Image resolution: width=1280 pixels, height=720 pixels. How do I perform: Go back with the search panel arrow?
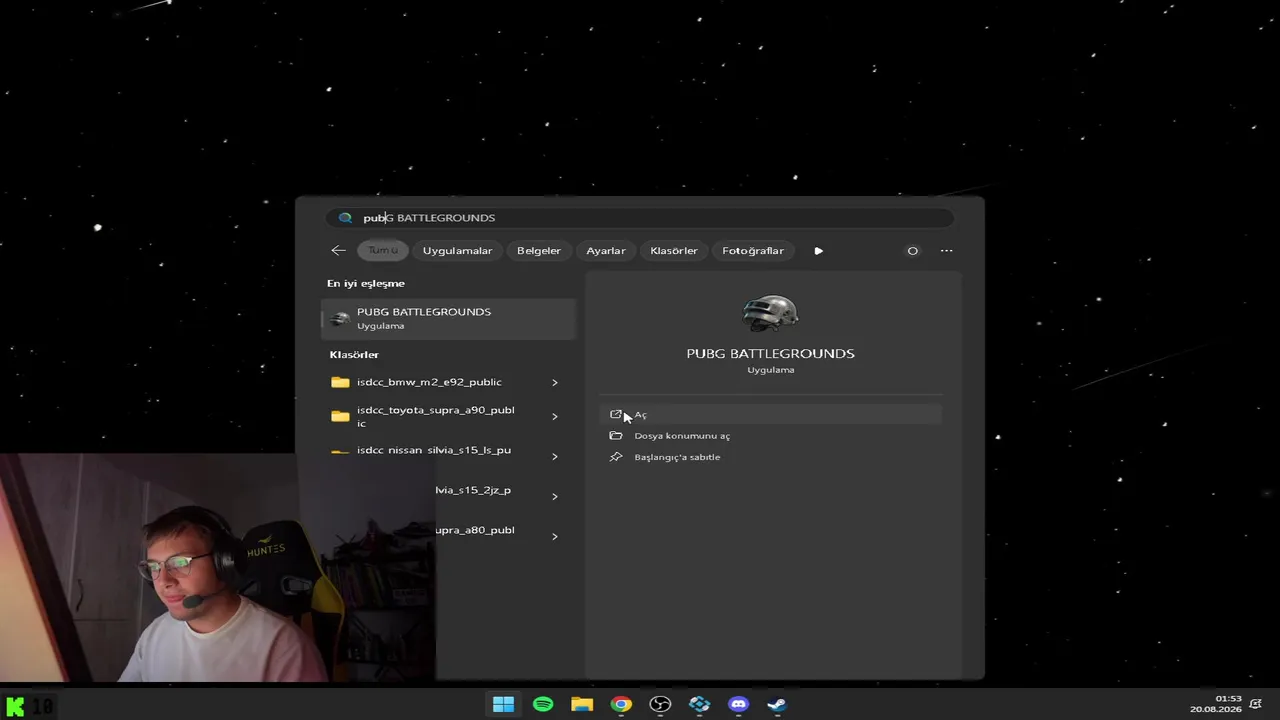338,251
